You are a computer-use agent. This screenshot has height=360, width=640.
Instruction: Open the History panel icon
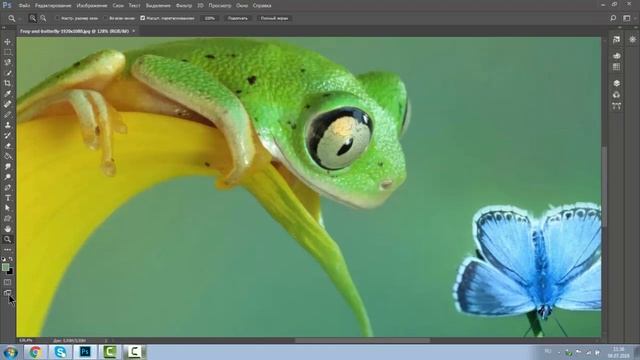click(x=616, y=40)
